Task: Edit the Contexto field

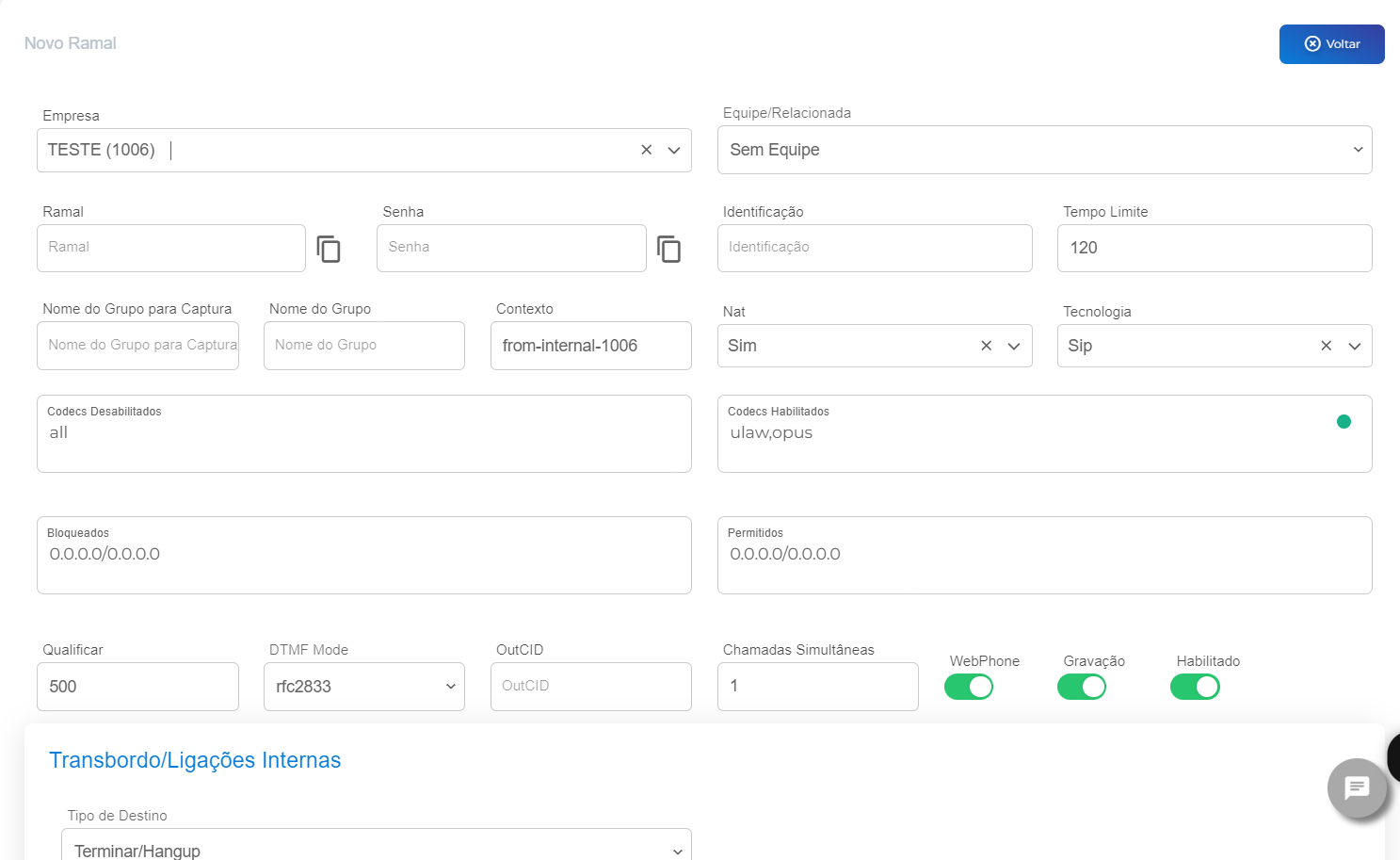Action: click(x=591, y=346)
